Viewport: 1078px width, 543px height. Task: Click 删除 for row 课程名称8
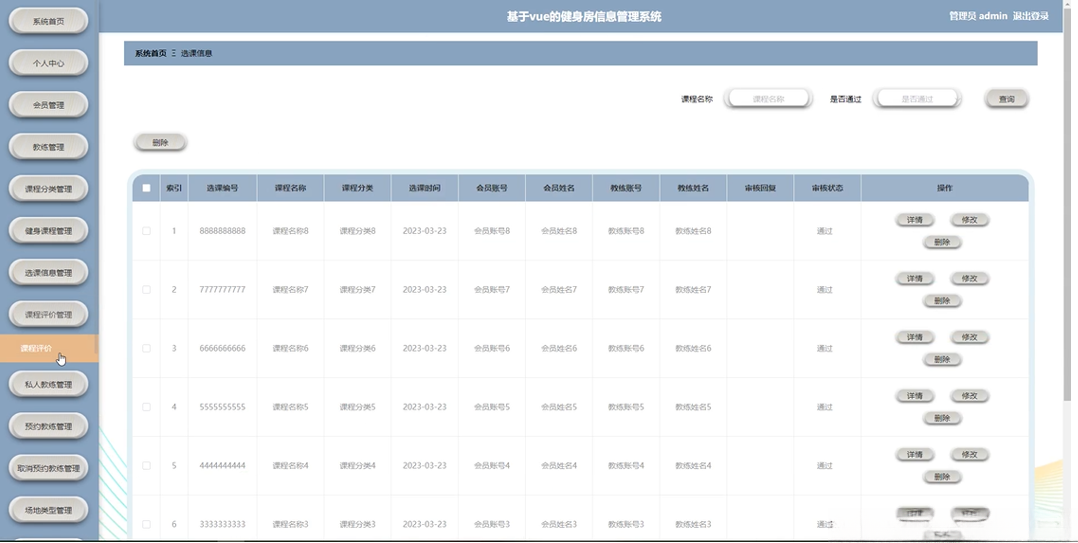pos(942,242)
